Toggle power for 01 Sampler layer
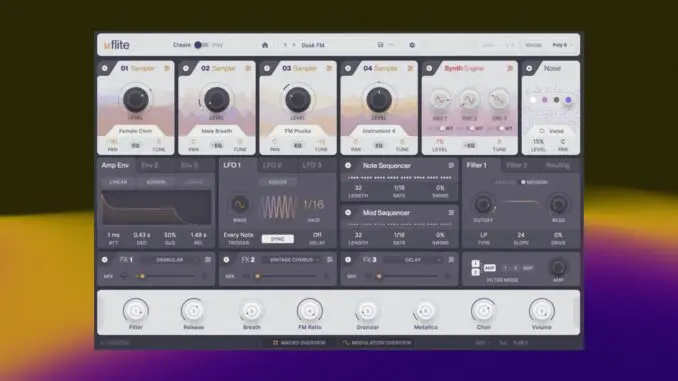 tap(105, 68)
